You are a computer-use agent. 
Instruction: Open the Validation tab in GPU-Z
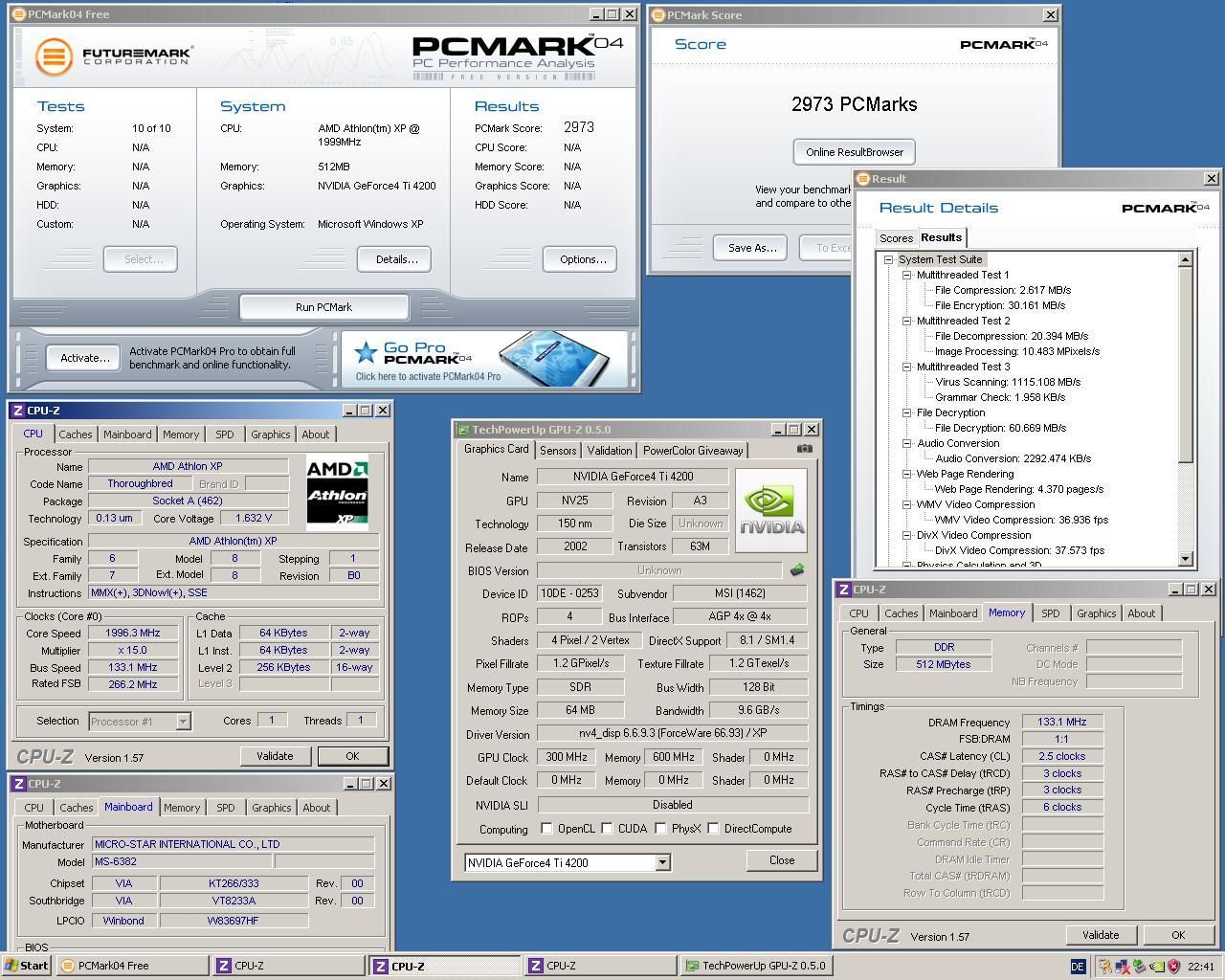coord(610,451)
